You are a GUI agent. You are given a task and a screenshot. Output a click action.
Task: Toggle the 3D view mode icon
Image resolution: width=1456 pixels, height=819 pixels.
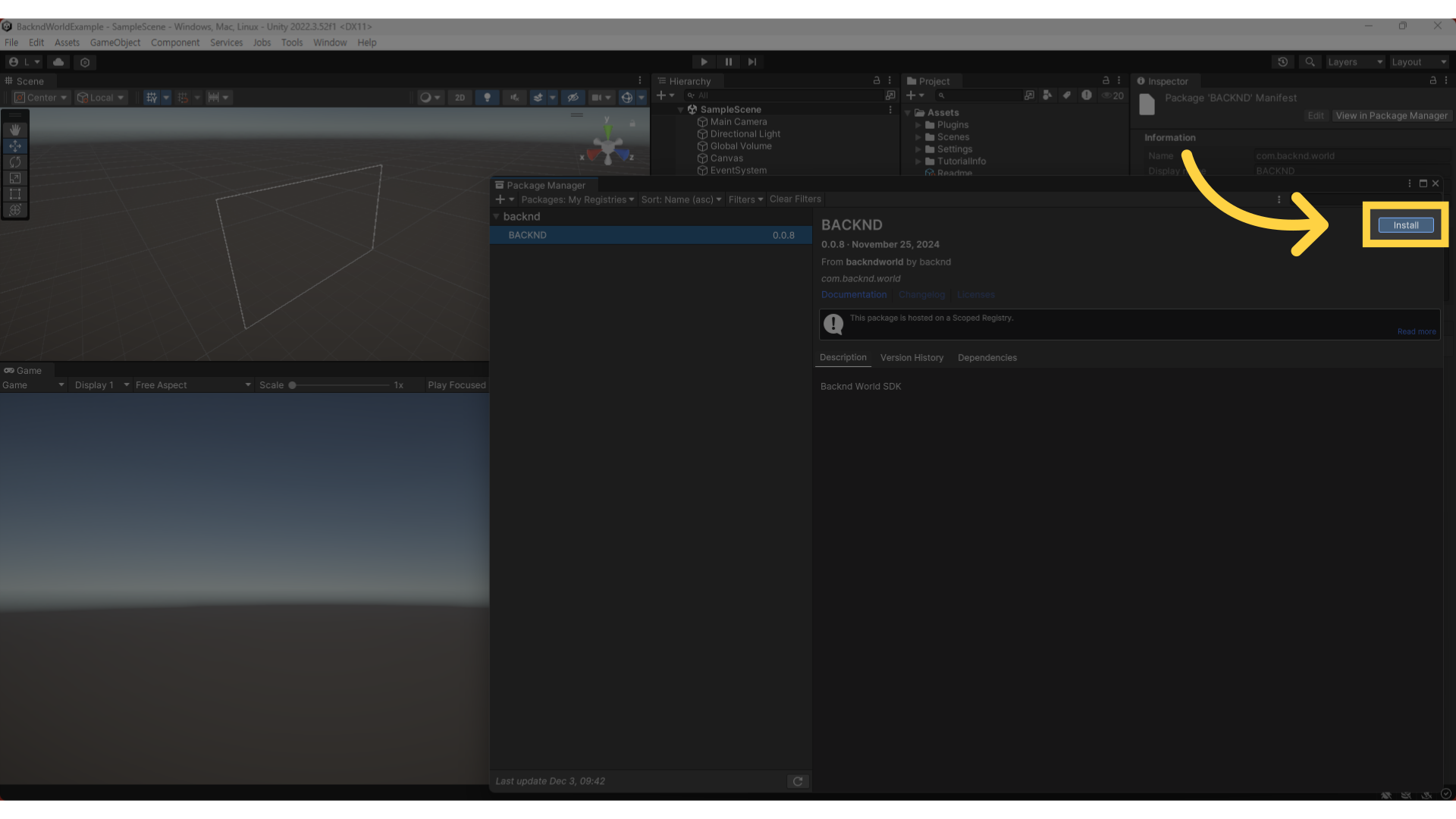point(460,97)
